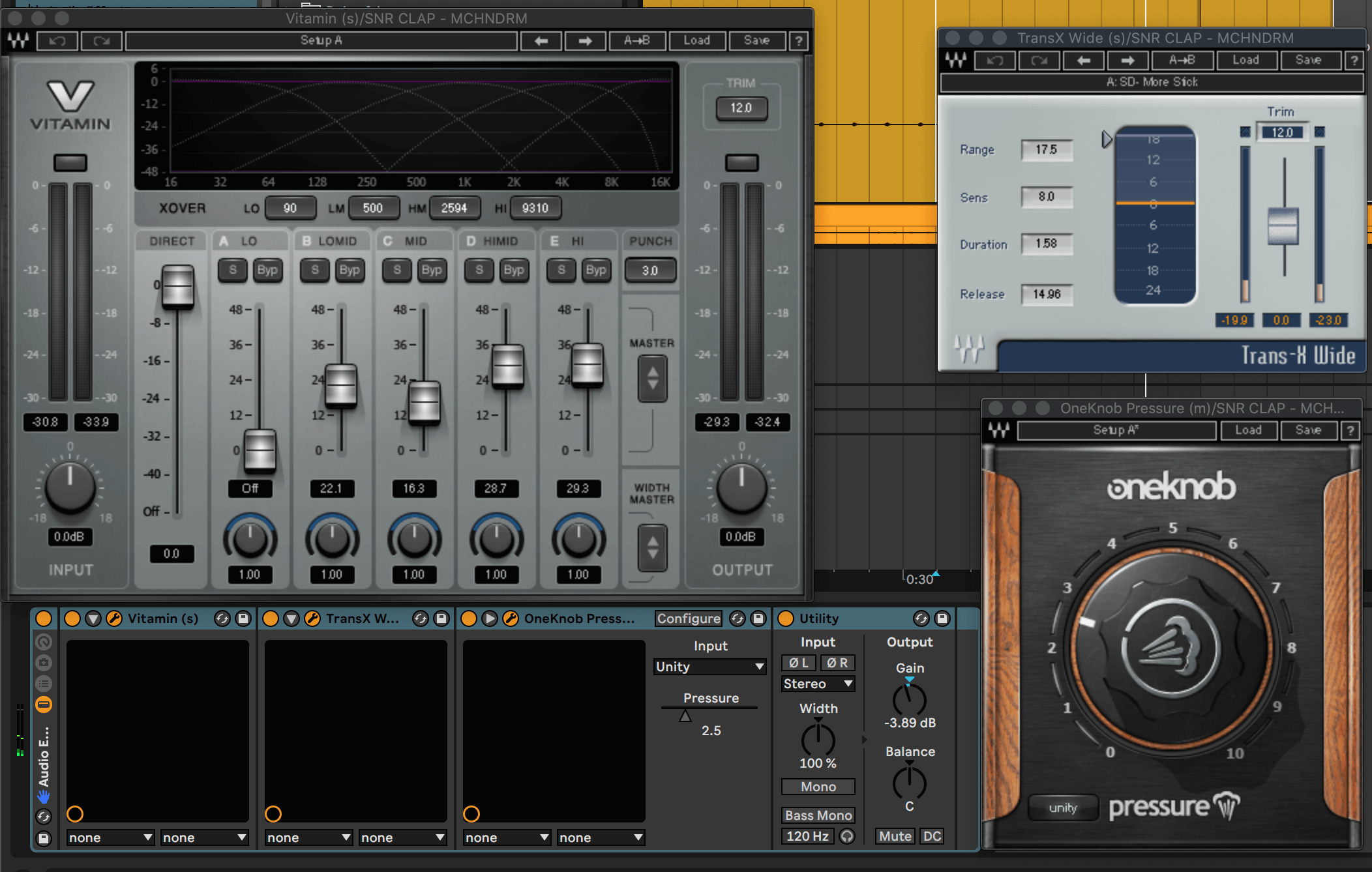The width and height of the screenshot is (1372, 872).
Task: Go to previous preset in TransX Wide
Action: coord(1083,60)
